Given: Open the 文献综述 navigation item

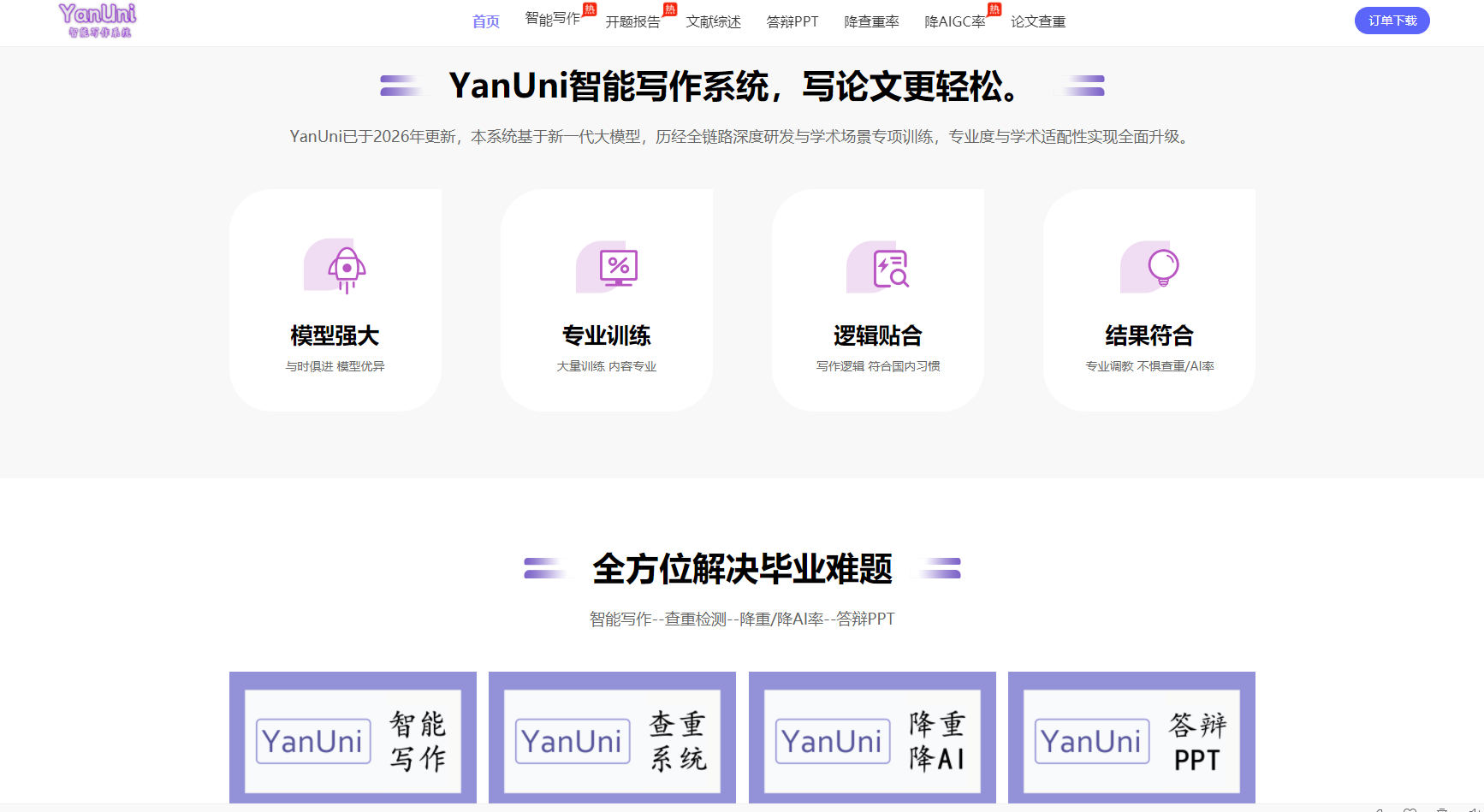Looking at the screenshot, I should [x=713, y=21].
